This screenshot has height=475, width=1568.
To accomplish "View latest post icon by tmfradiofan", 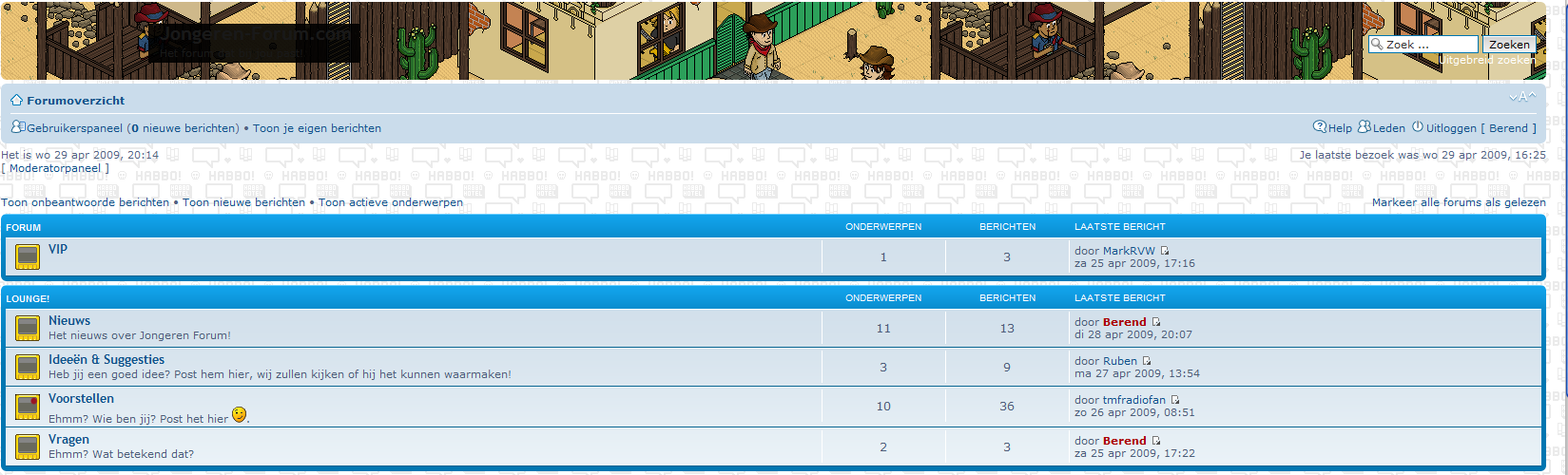I will pos(1175,400).
